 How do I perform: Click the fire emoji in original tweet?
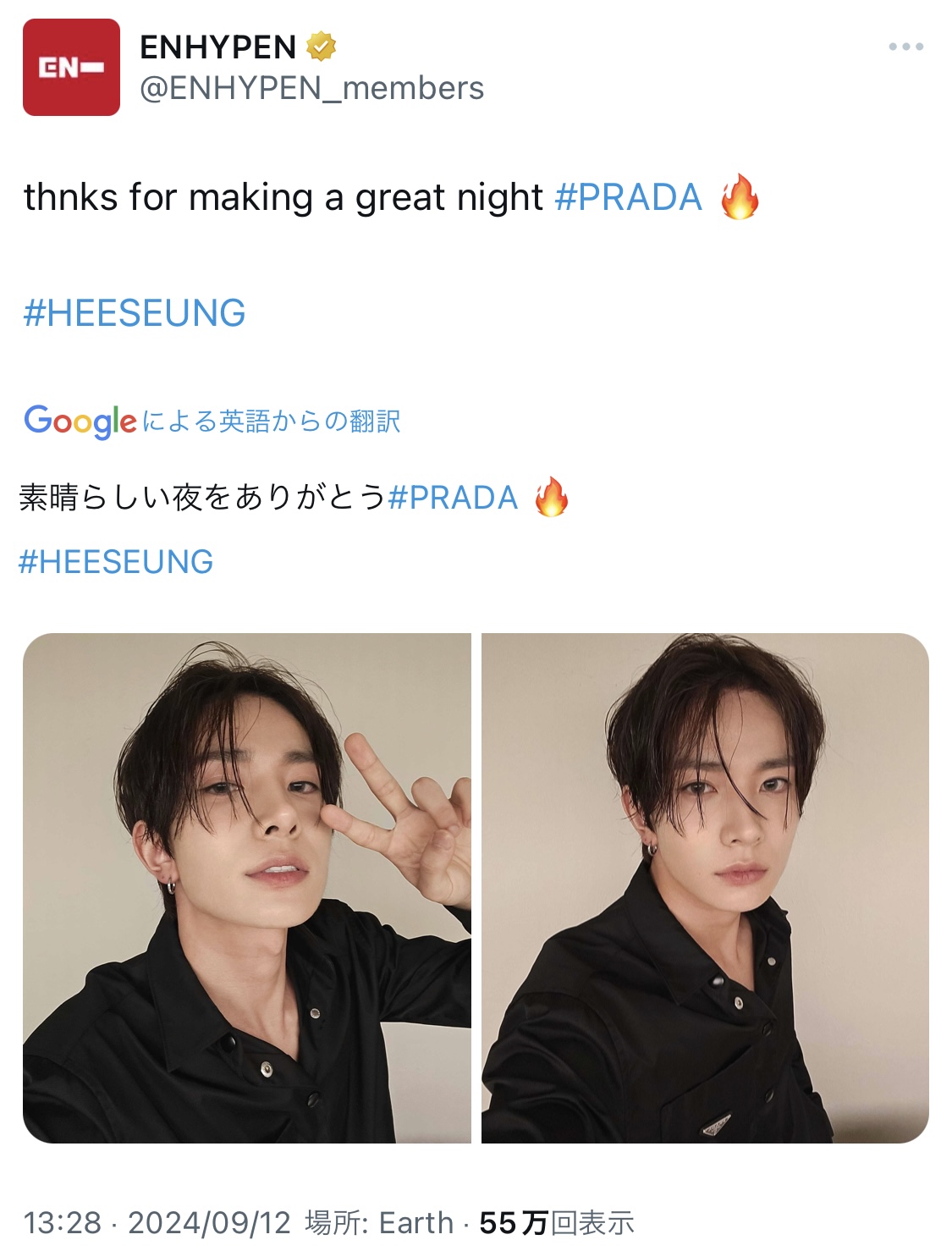pyautogui.click(x=740, y=196)
